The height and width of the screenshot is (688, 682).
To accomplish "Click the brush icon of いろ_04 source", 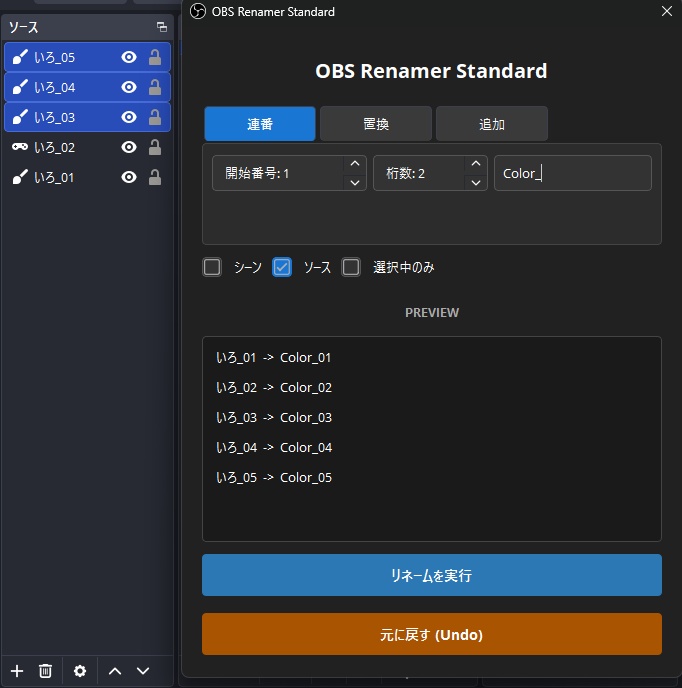I will click(20, 87).
